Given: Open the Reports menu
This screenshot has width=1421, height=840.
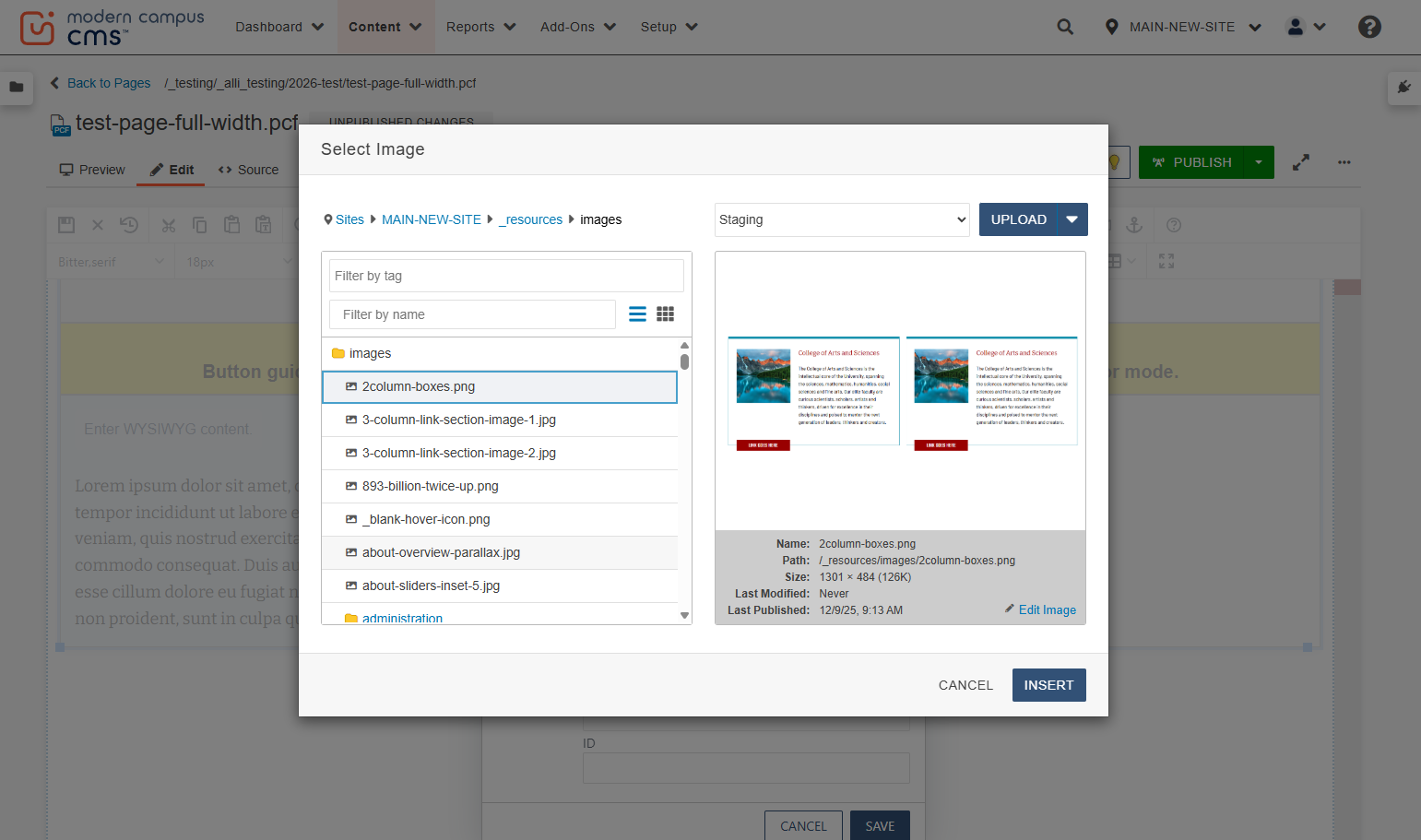Looking at the screenshot, I should coord(480,27).
